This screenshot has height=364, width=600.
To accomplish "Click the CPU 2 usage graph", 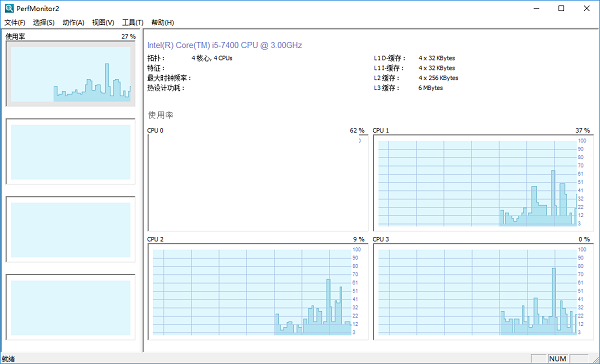I will pos(258,292).
